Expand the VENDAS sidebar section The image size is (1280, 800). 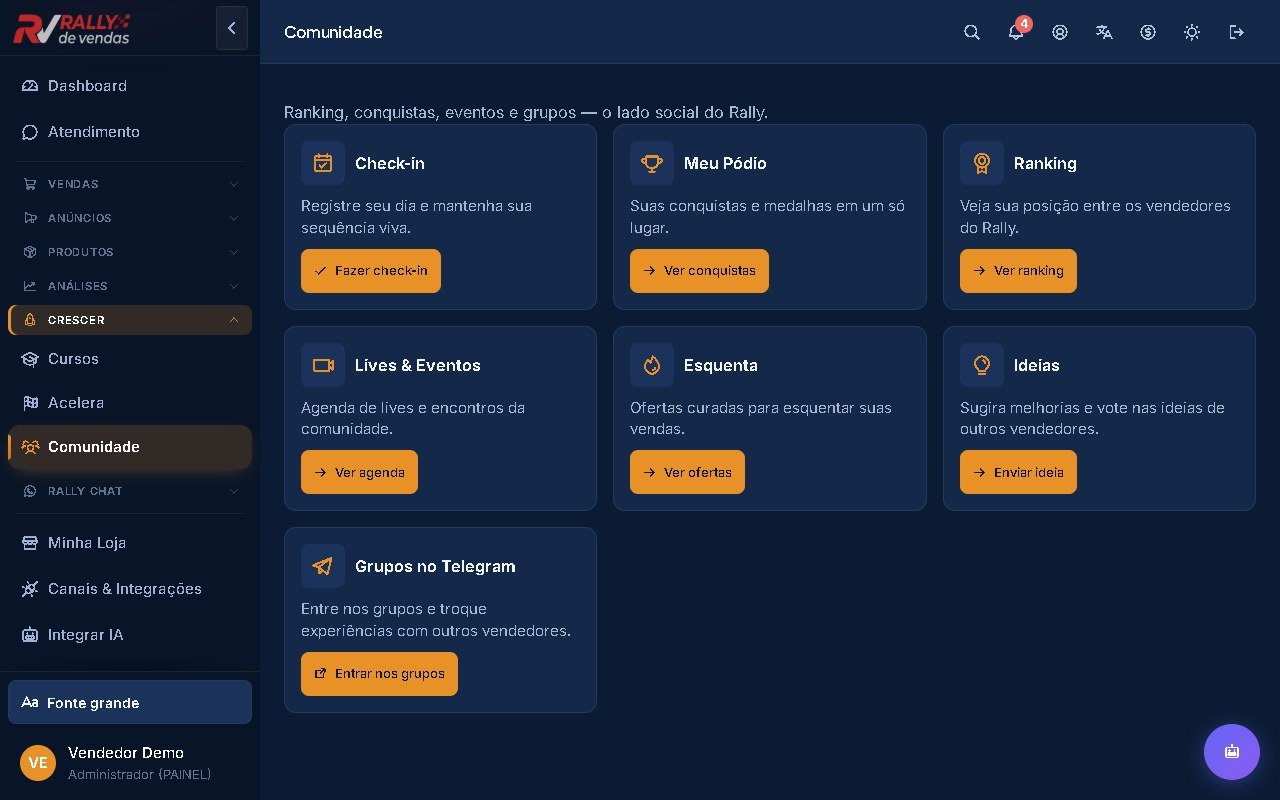click(x=130, y=184)
